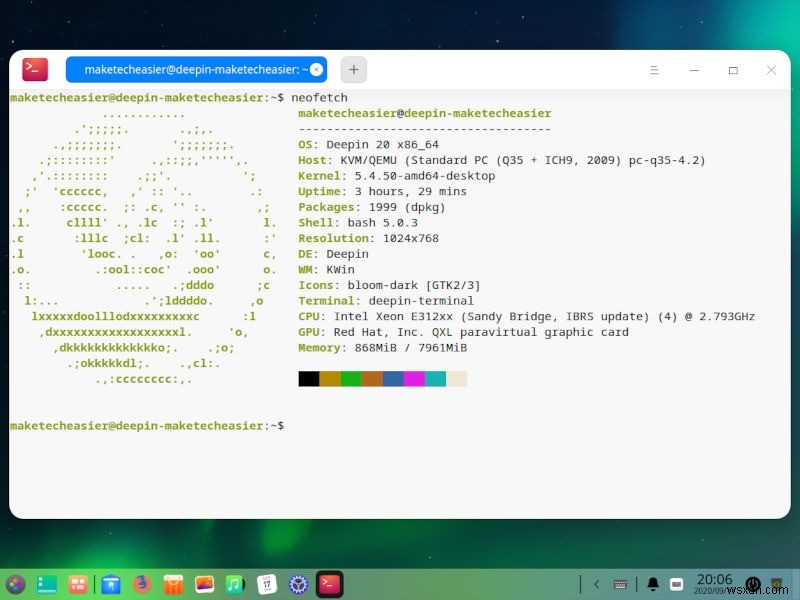The image size is (800, 600).
Task: Expand hidden tray icons with the chevron
Action: click(597, 583)
